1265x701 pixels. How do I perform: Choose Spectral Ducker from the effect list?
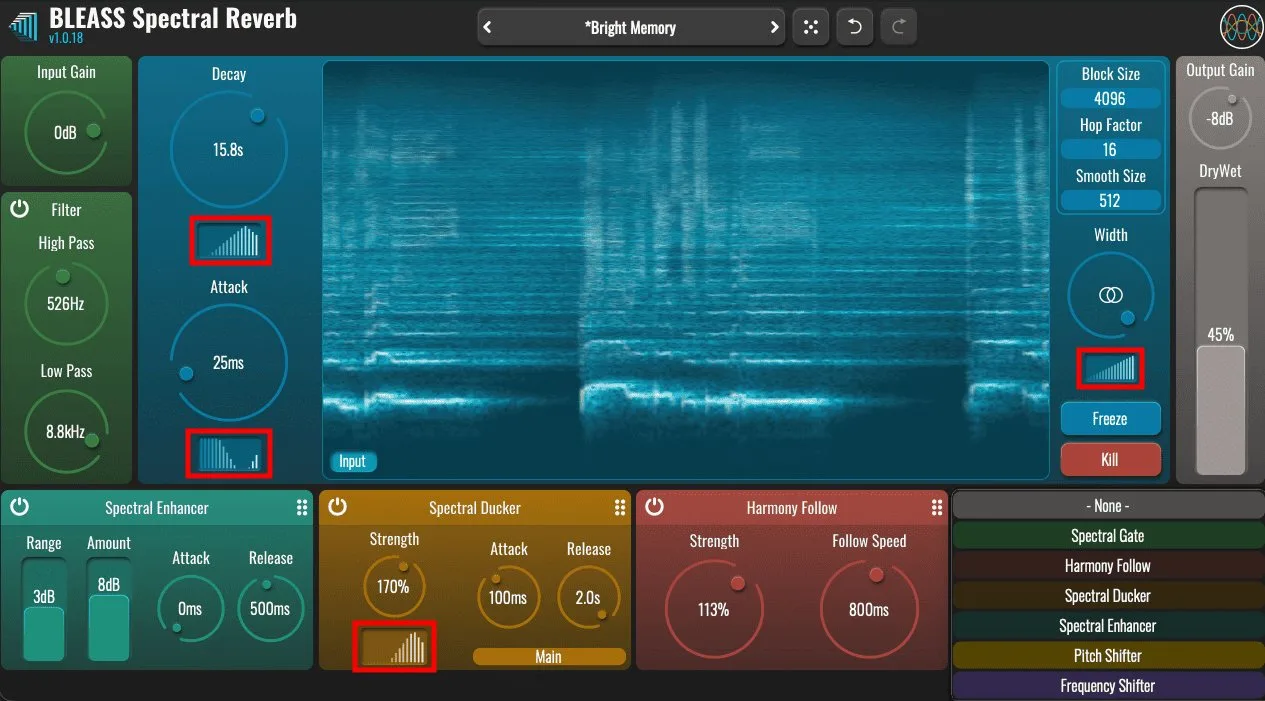[1108, 596]
